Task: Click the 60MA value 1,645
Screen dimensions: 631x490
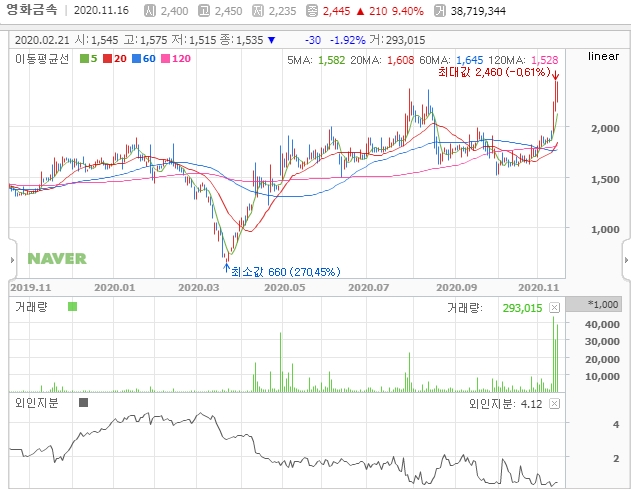Action: [470, 60]
